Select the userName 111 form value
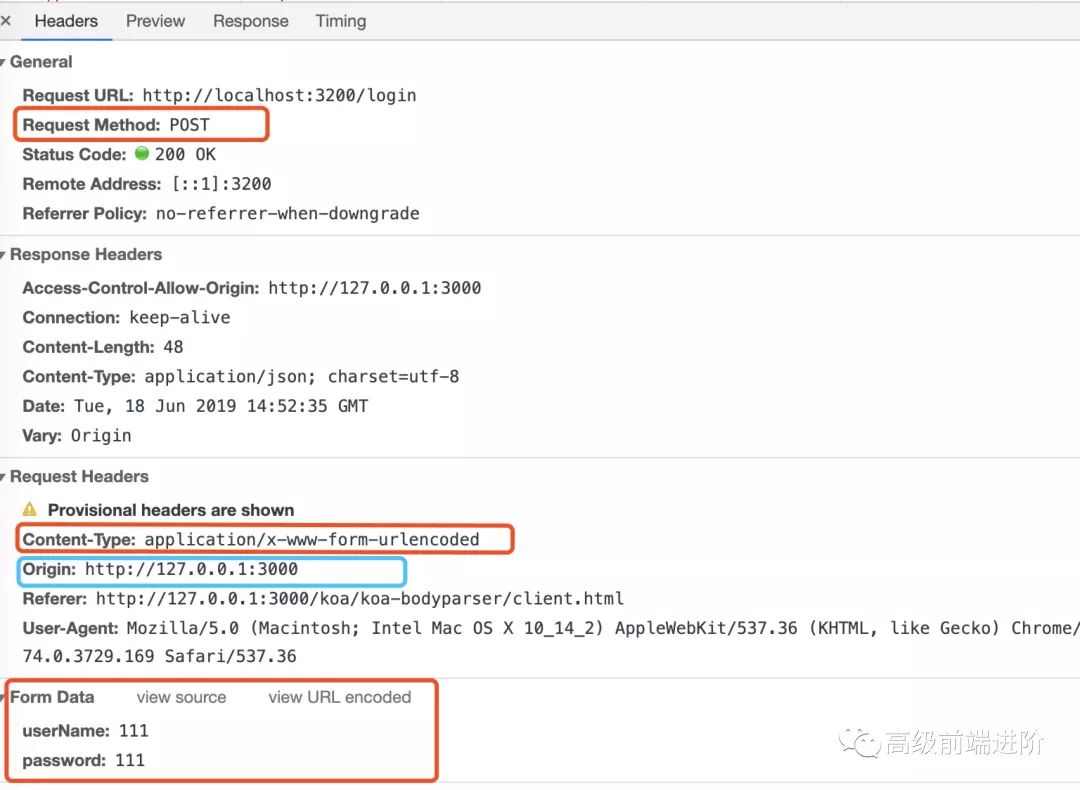1080x790 pixels. point(134,731)
